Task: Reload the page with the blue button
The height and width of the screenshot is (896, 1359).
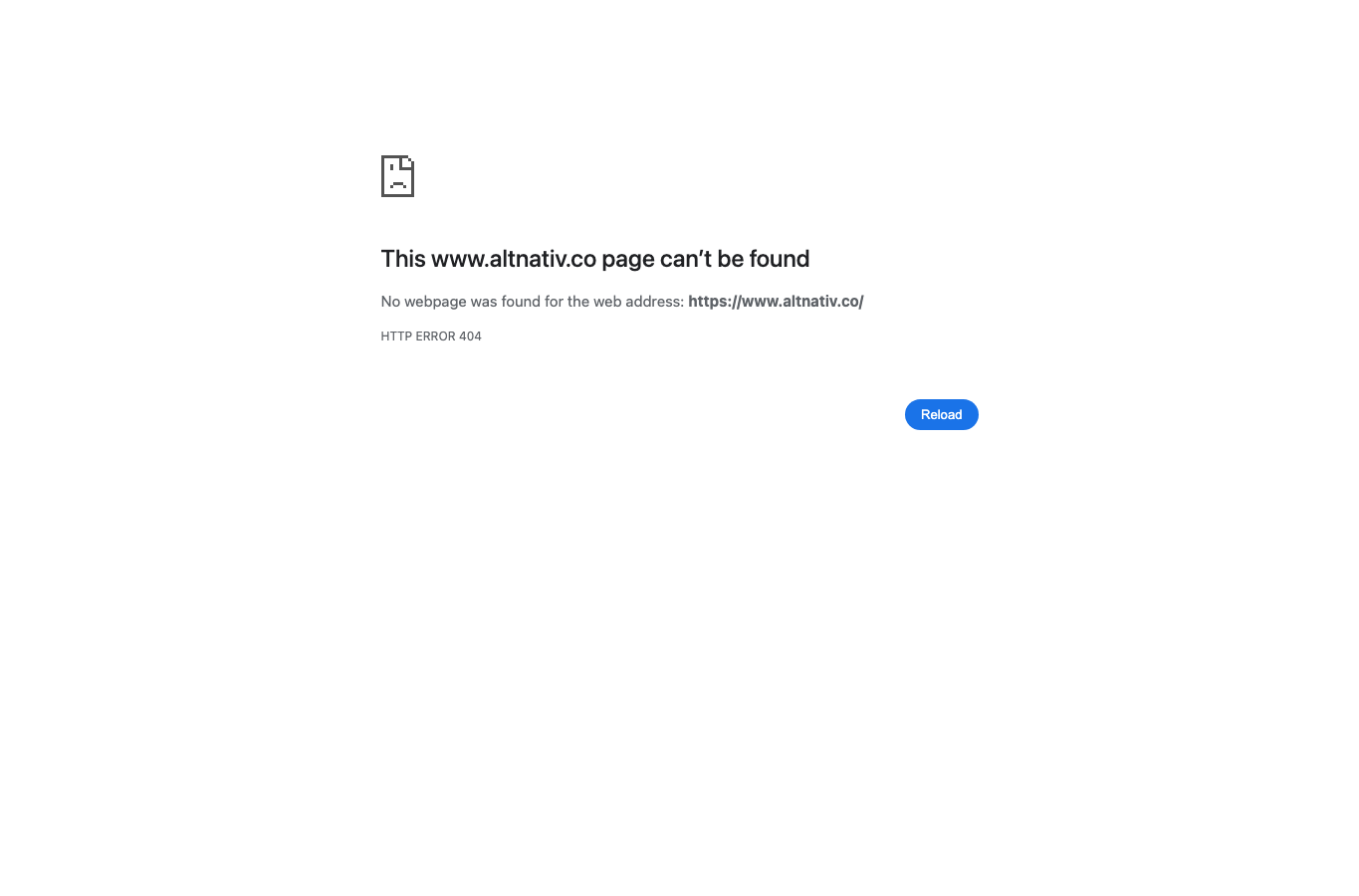Action: click(941, 415)
